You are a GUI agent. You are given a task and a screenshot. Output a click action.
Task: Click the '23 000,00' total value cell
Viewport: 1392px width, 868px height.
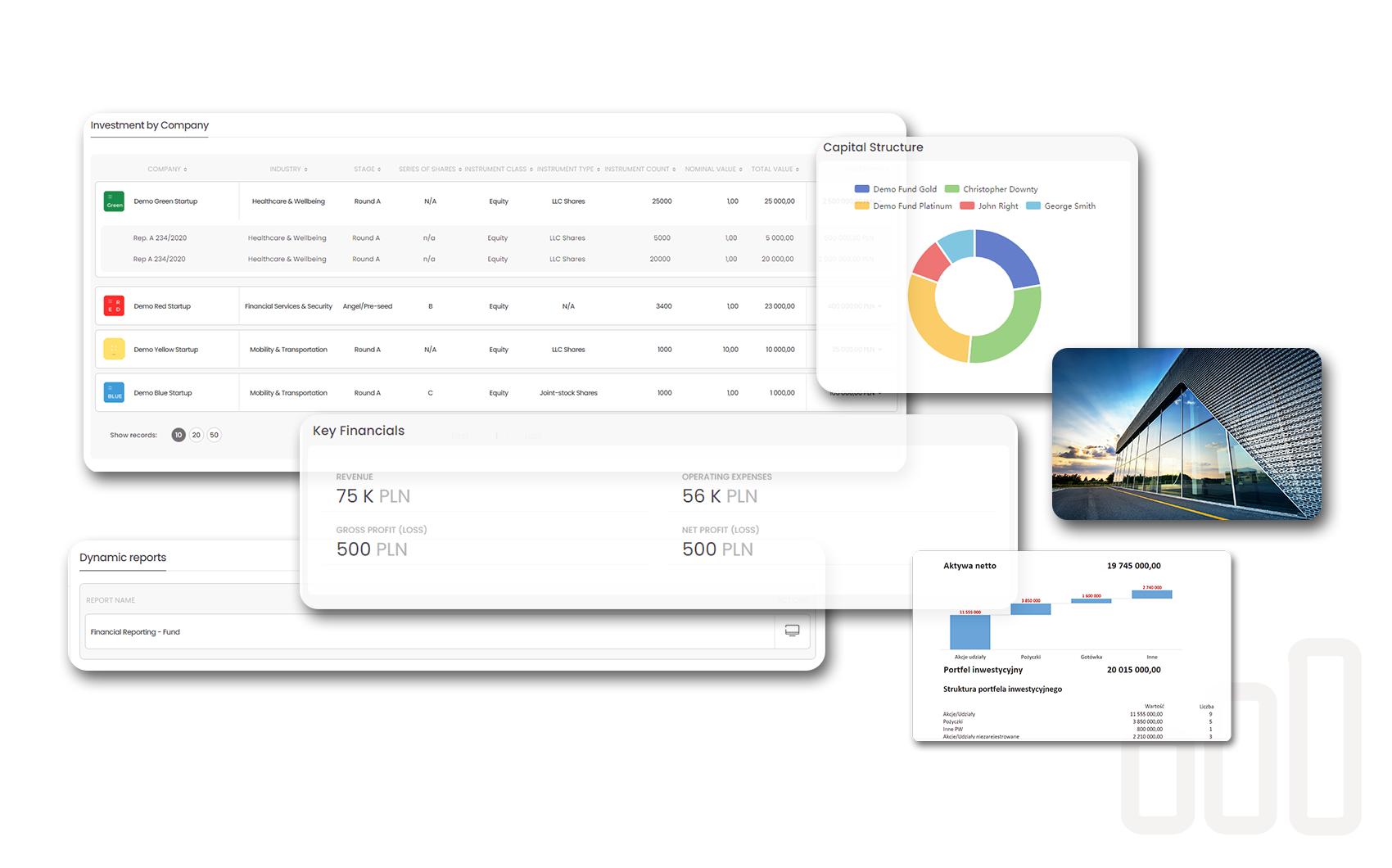pos(780,306)
